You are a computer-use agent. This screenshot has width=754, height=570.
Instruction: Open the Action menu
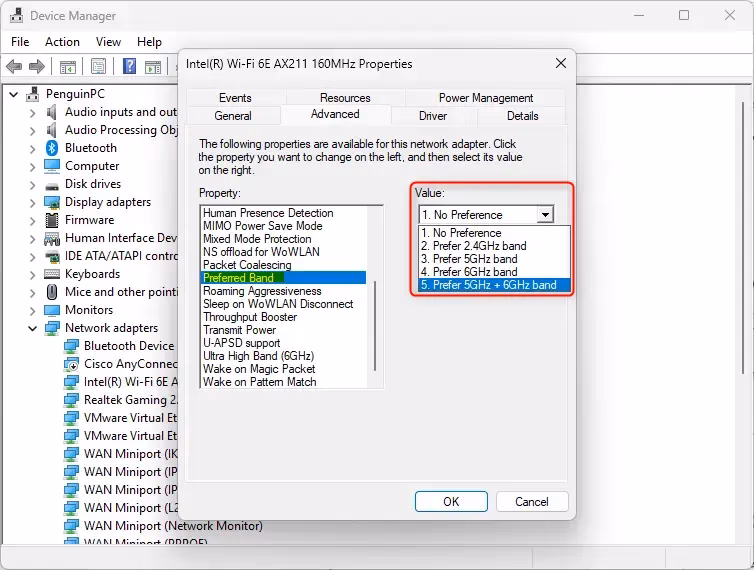(62, 42)
